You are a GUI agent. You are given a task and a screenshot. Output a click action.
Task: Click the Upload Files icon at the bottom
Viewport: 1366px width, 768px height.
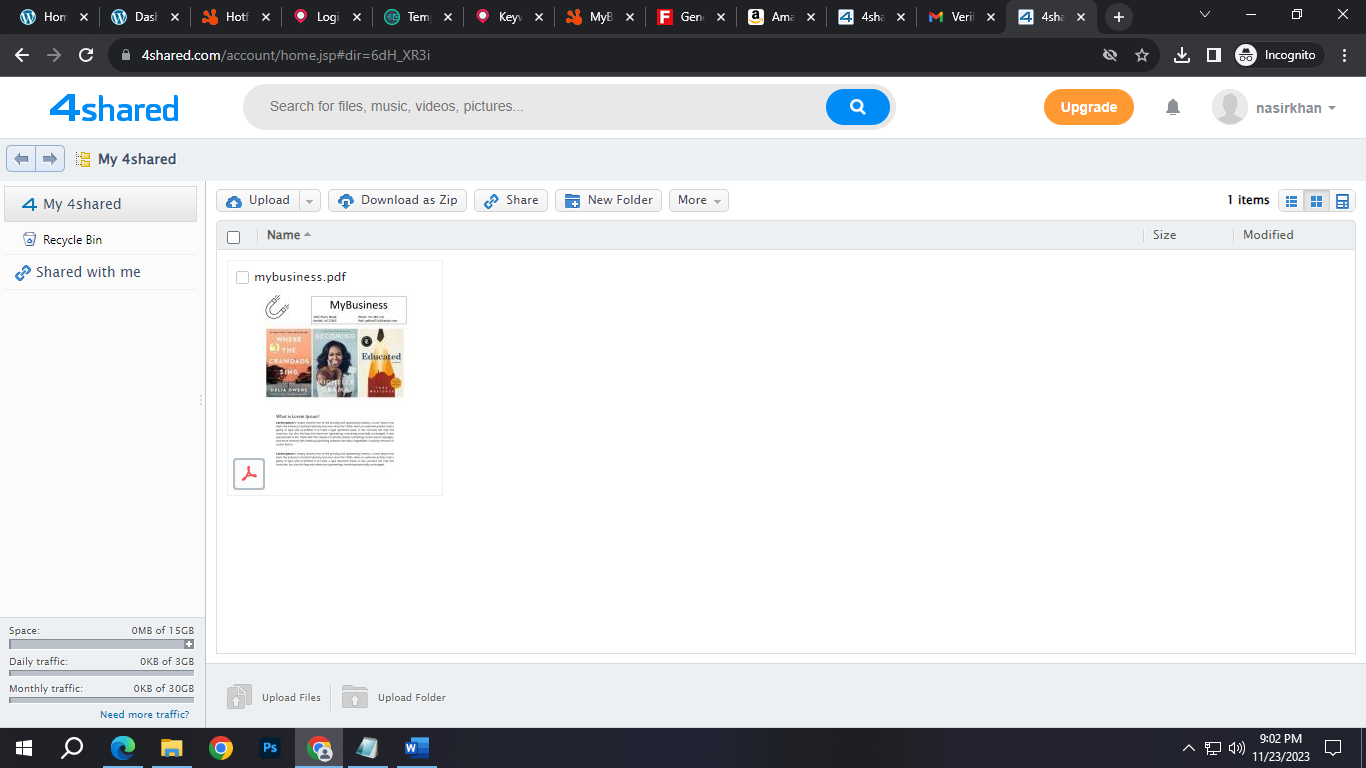239,697
